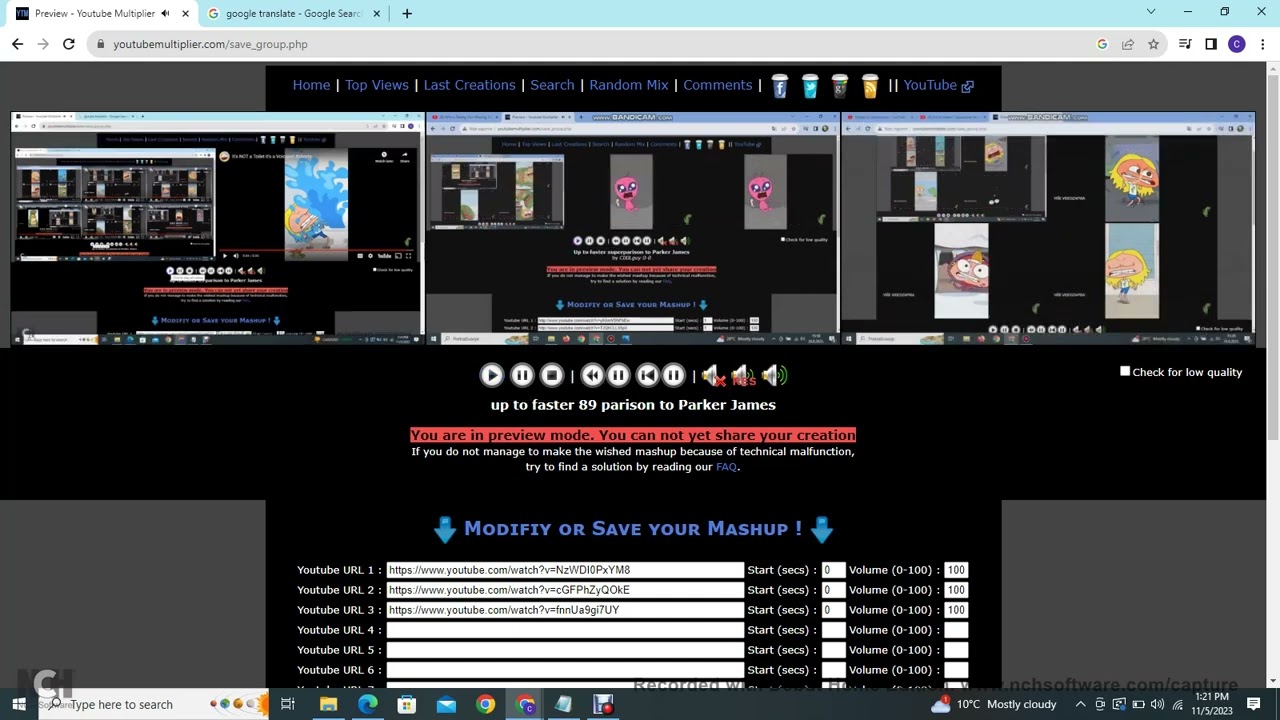Open the tab search dropdown arrow
The height and width of the screenshot is (720, 1280).
point(1151,12)
